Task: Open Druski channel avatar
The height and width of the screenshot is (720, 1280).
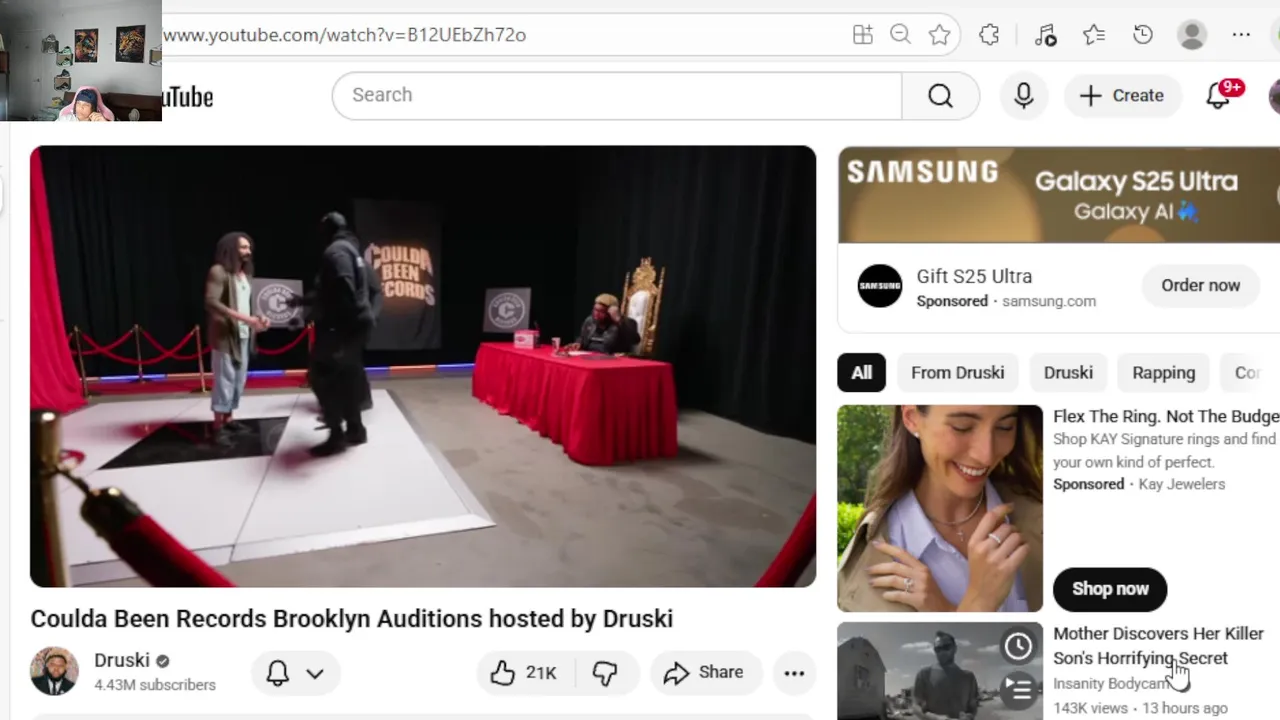Action: point(54,671)
